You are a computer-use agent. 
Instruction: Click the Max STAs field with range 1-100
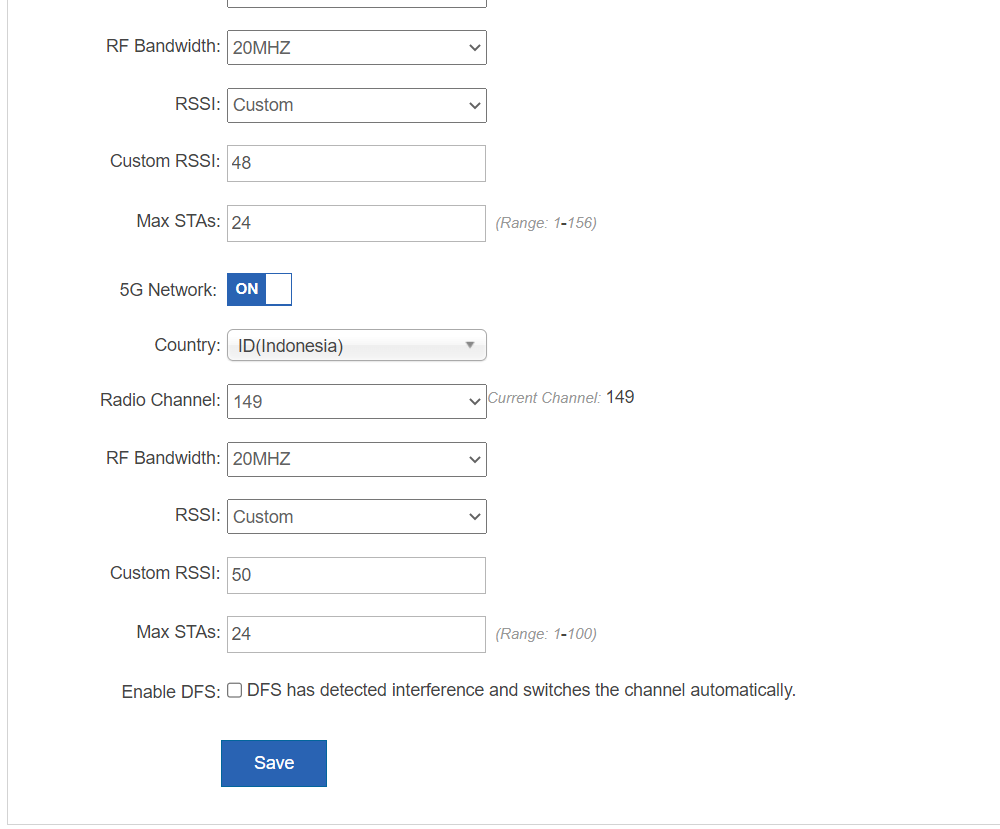[x=357, y=635]
